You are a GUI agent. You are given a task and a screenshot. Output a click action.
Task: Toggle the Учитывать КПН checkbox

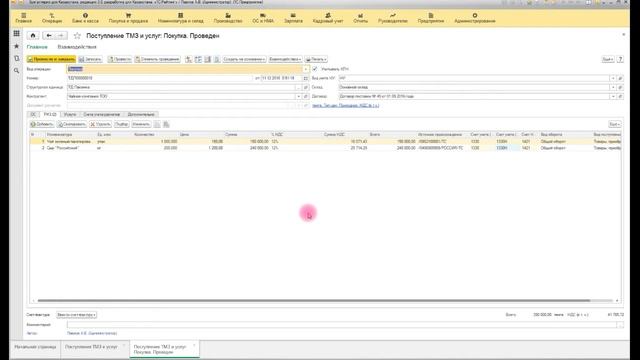(315, 69)
